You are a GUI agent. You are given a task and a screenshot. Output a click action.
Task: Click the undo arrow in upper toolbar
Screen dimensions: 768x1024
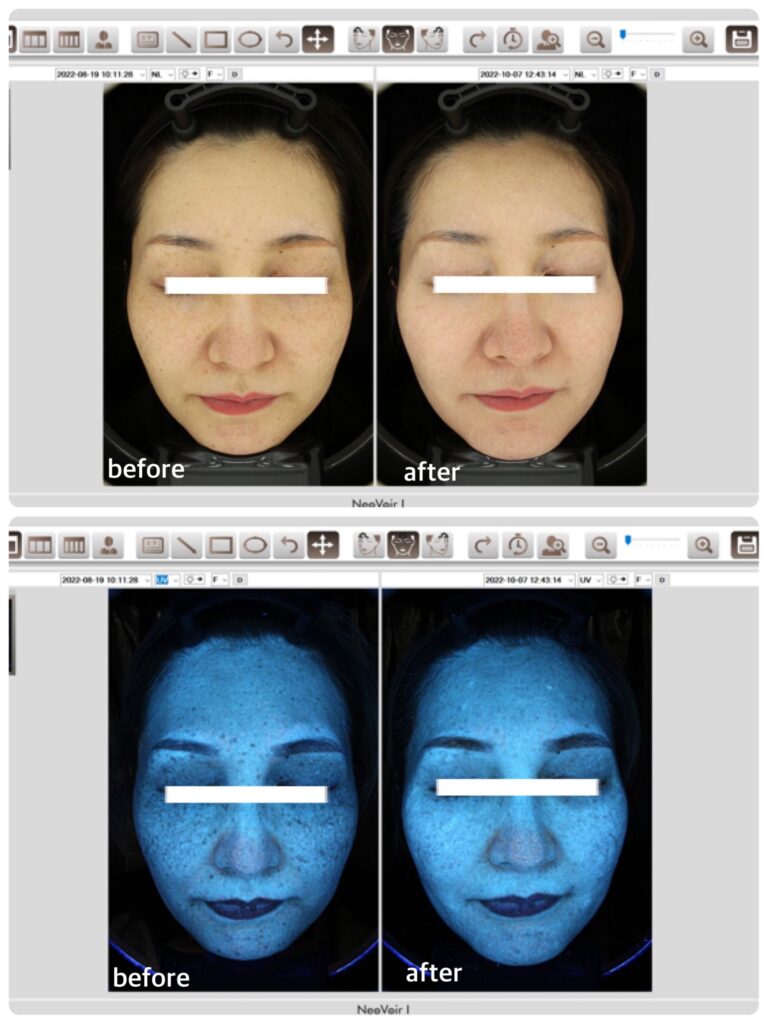[x=284, y=40]
